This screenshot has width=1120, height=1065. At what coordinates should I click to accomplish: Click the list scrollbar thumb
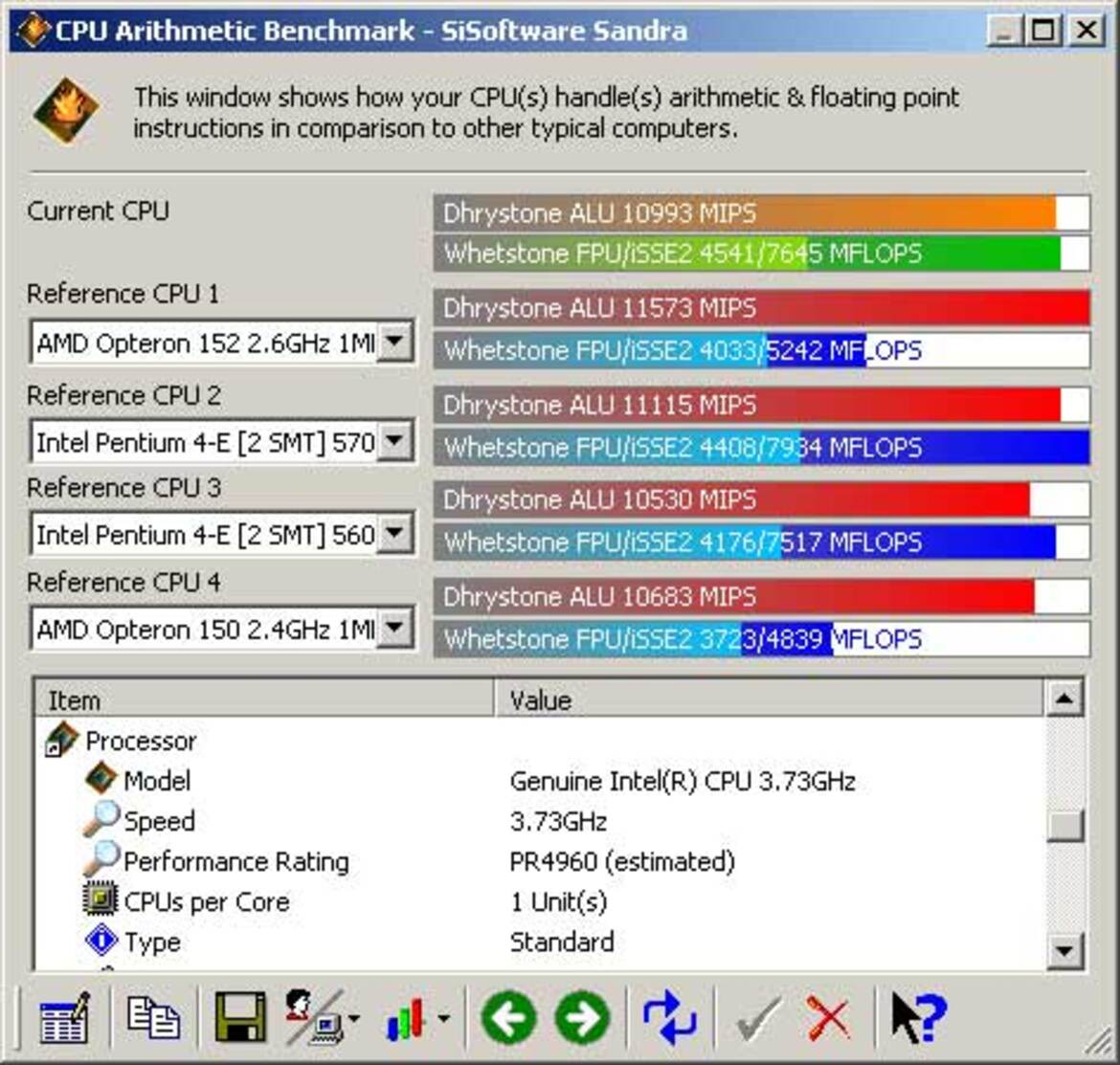[1064, 826]
